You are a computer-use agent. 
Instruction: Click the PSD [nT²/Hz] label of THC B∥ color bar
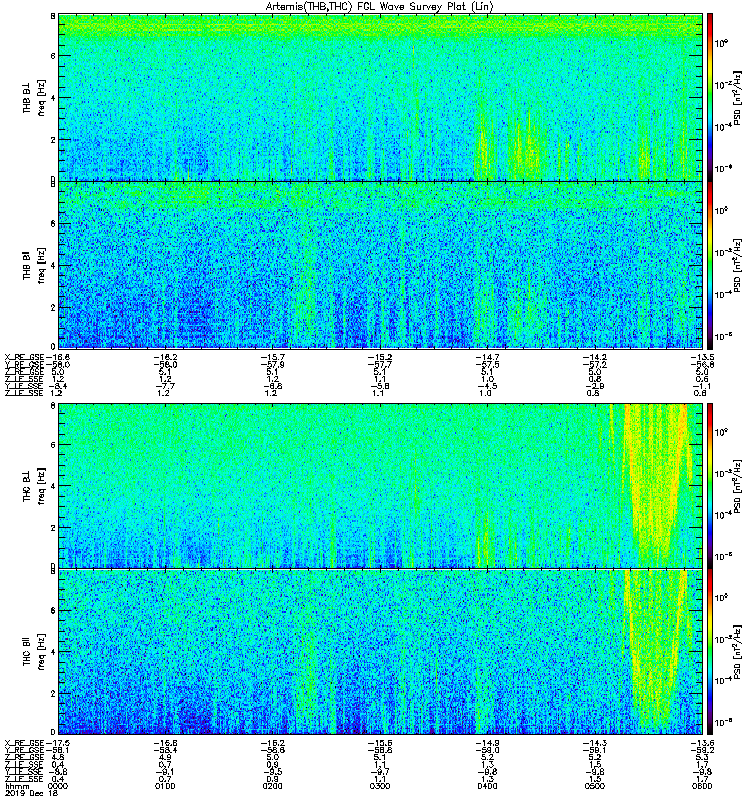[737, 652]
